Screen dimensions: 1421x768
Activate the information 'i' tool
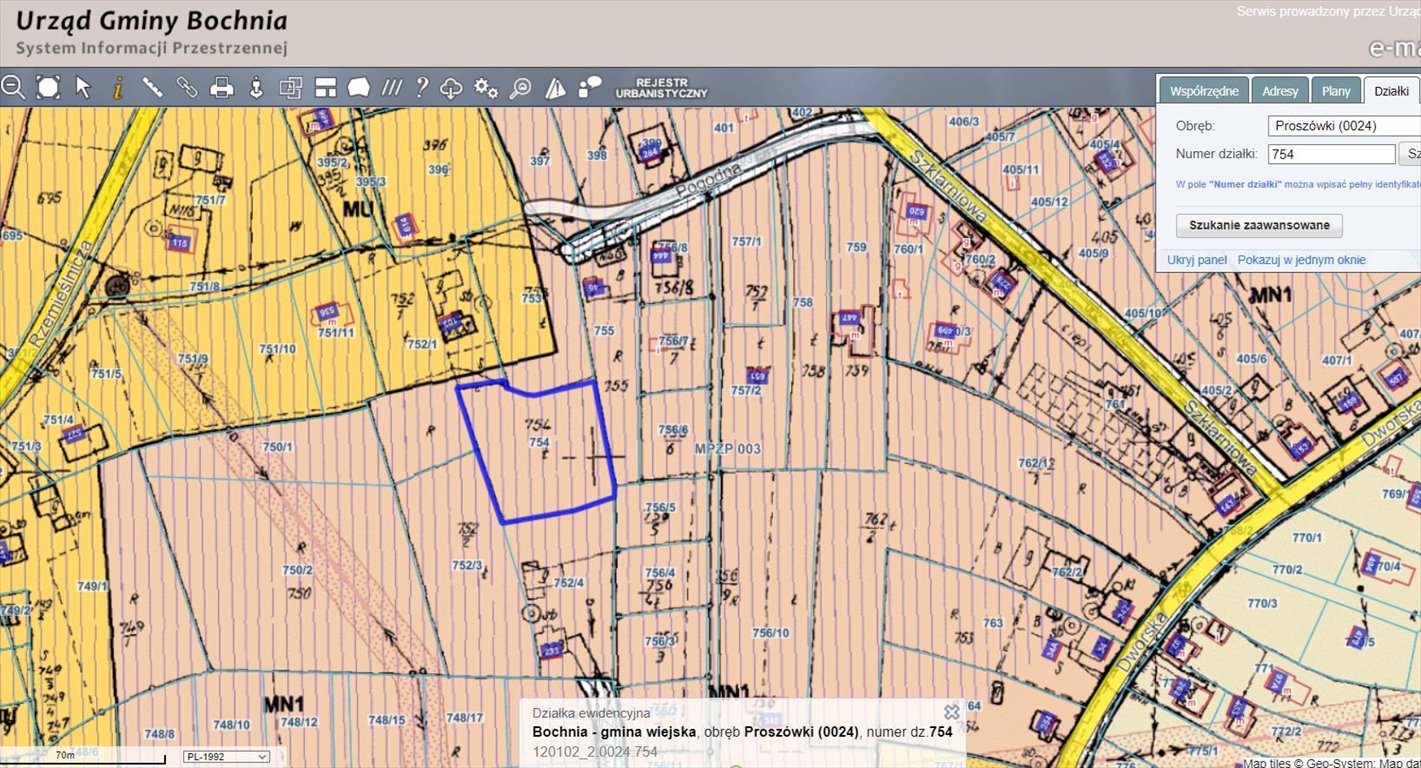(117, 87)
